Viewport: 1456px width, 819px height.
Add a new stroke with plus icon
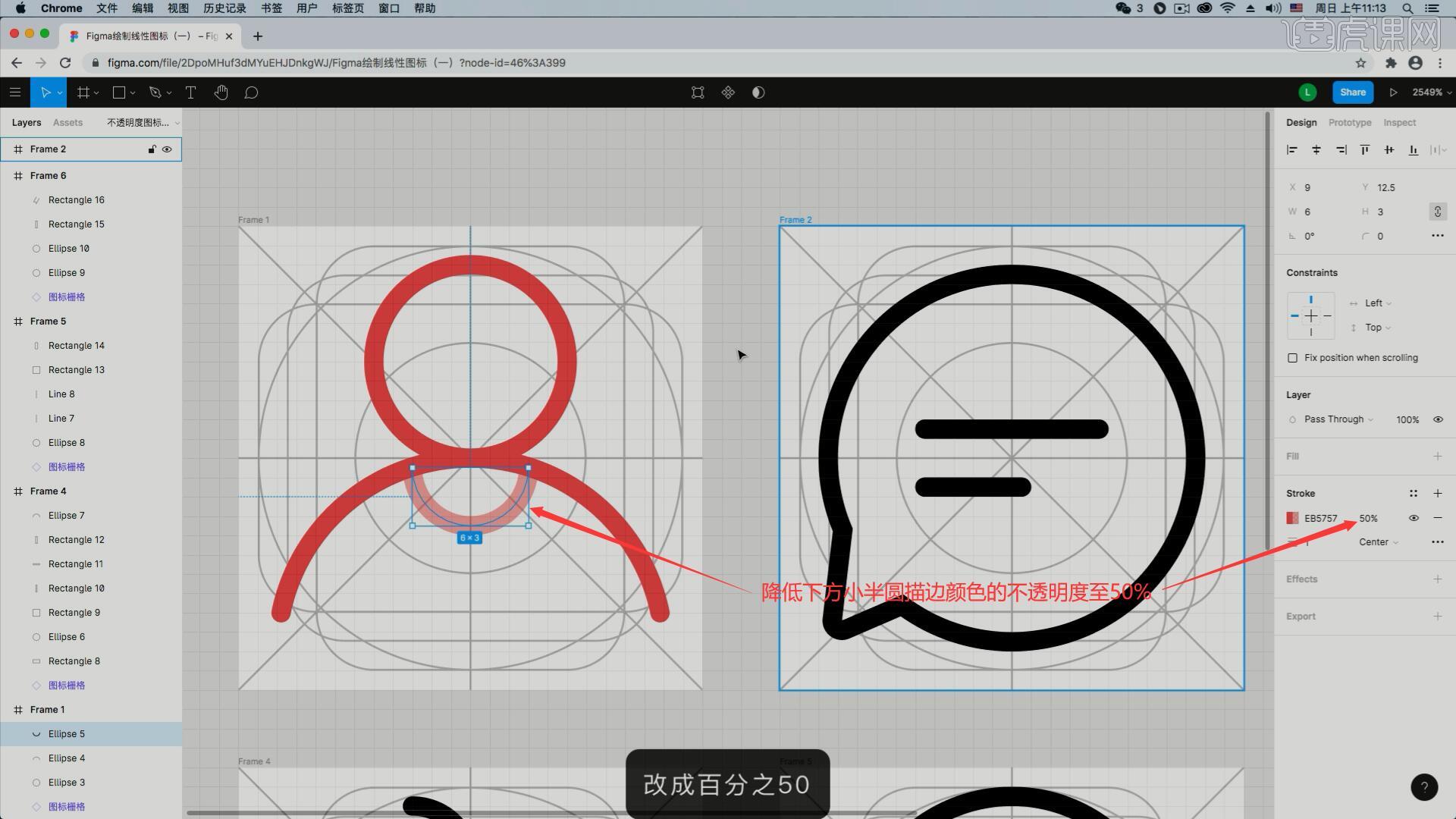[x=1438, y=494]
